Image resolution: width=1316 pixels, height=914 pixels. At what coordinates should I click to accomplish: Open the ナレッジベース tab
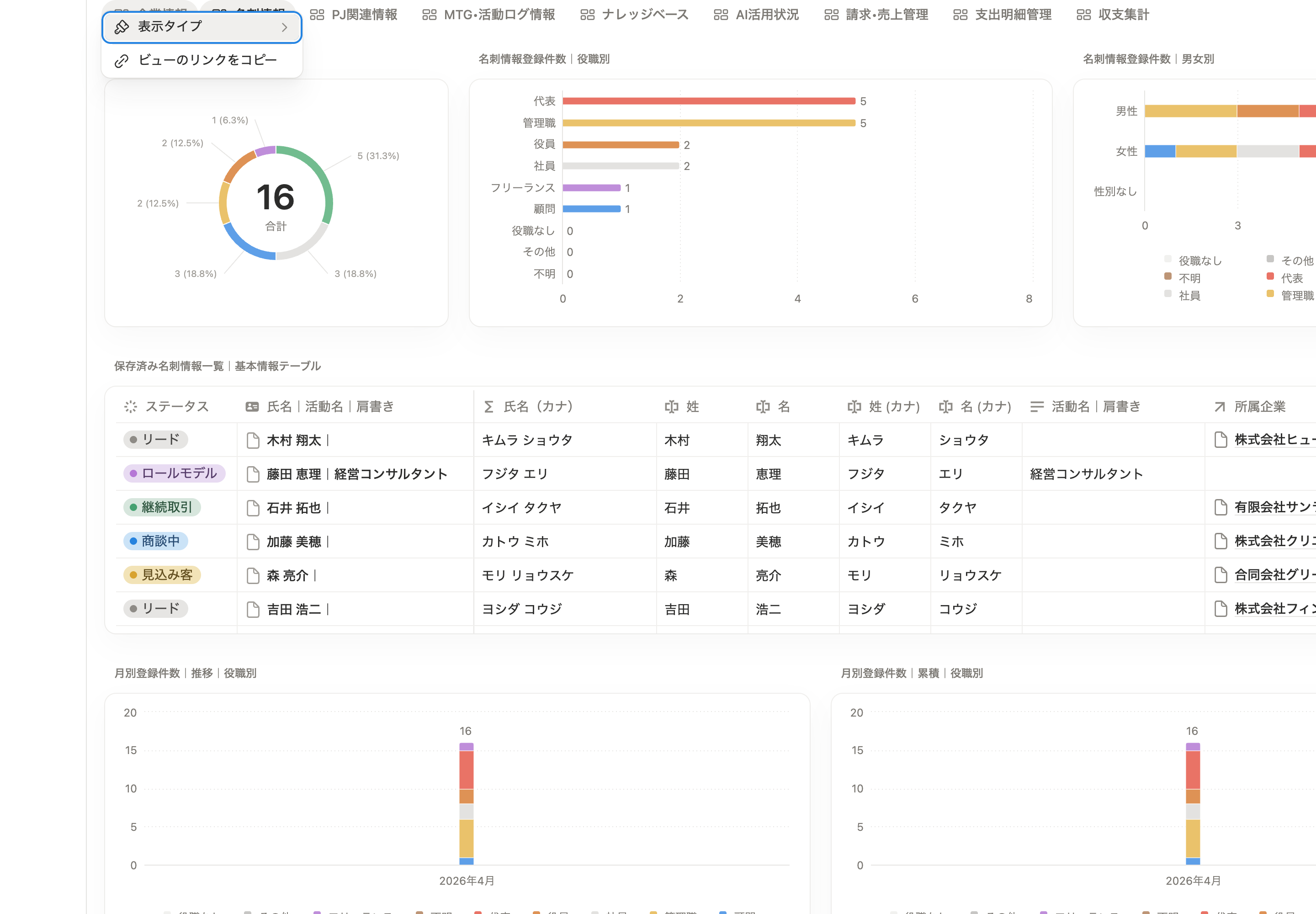click(x=635, y=15)
